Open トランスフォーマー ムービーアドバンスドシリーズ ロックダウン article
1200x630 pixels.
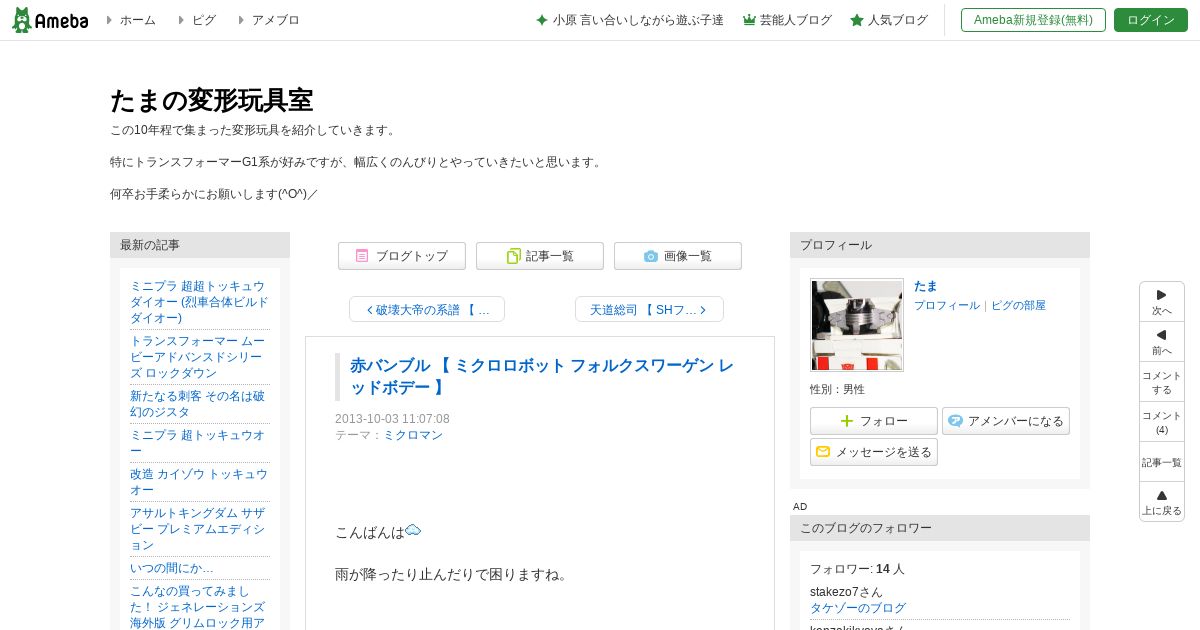coord(197,357)
